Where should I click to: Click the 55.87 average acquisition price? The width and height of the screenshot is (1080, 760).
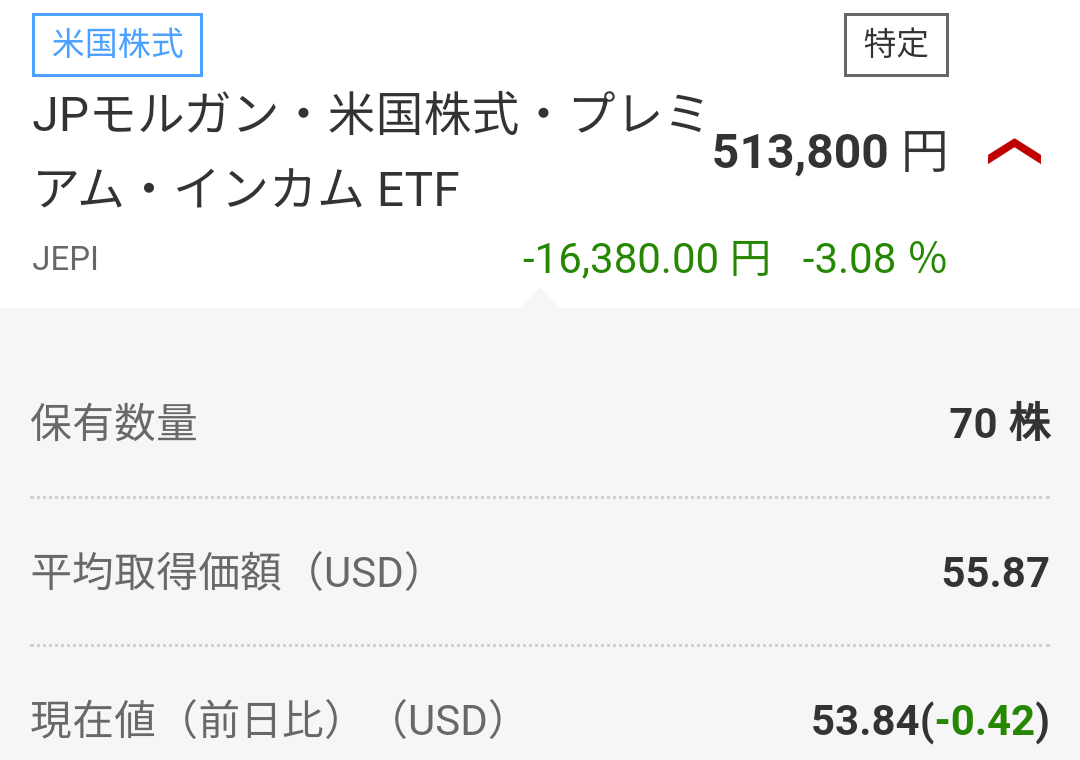pyautogui.click(x=996, y=572)
